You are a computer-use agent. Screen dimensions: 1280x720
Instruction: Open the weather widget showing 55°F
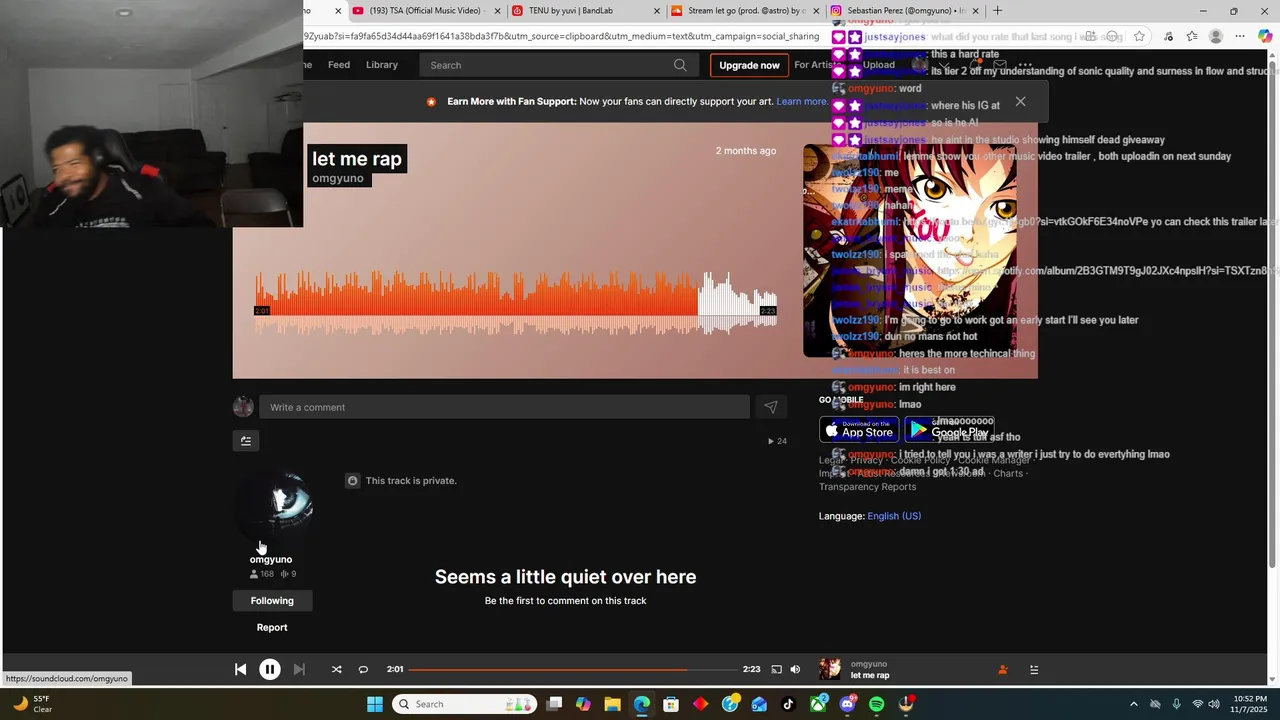(x=32, y=704)
